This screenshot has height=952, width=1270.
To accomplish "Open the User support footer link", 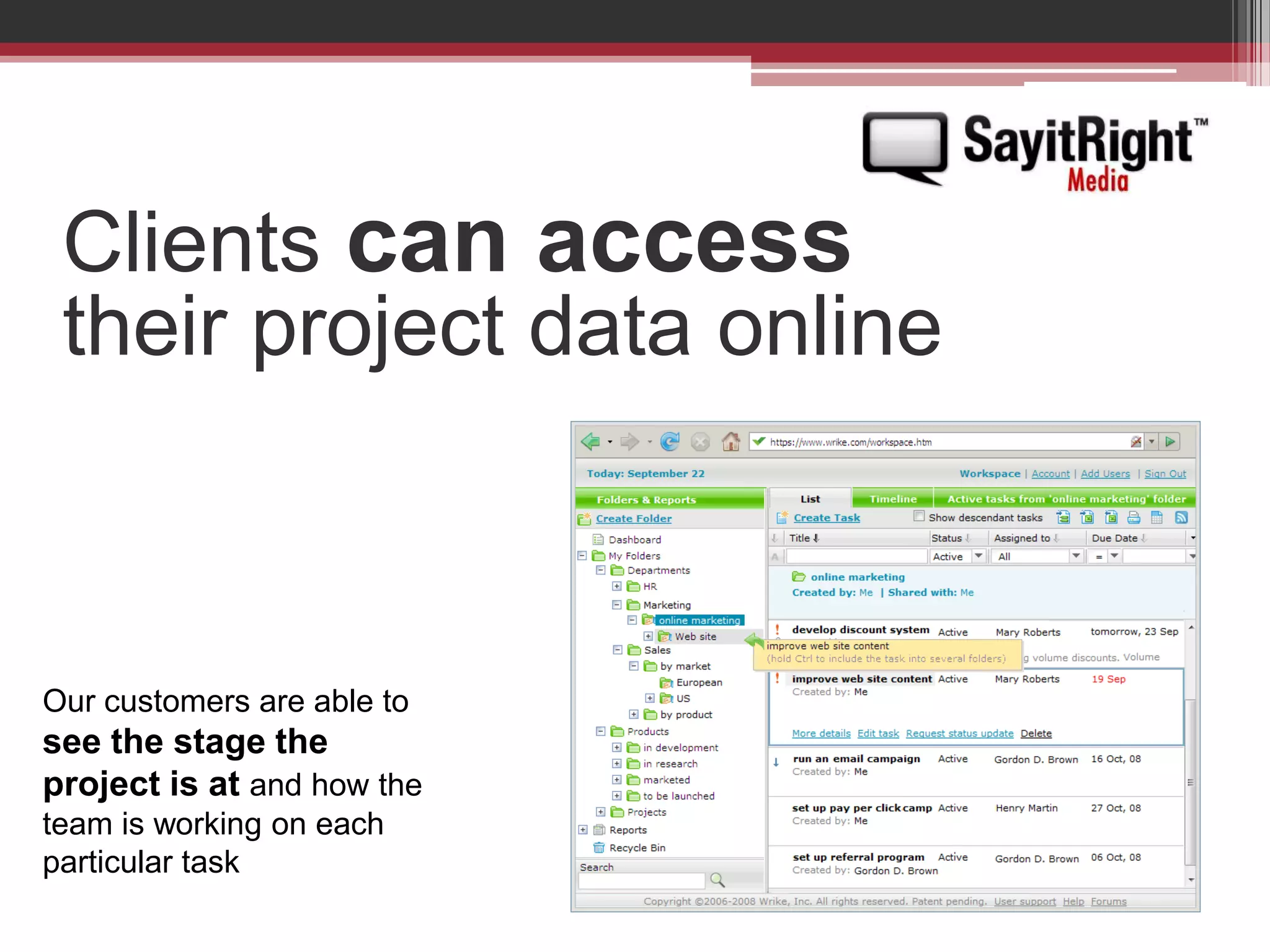I will [1024, 901].
